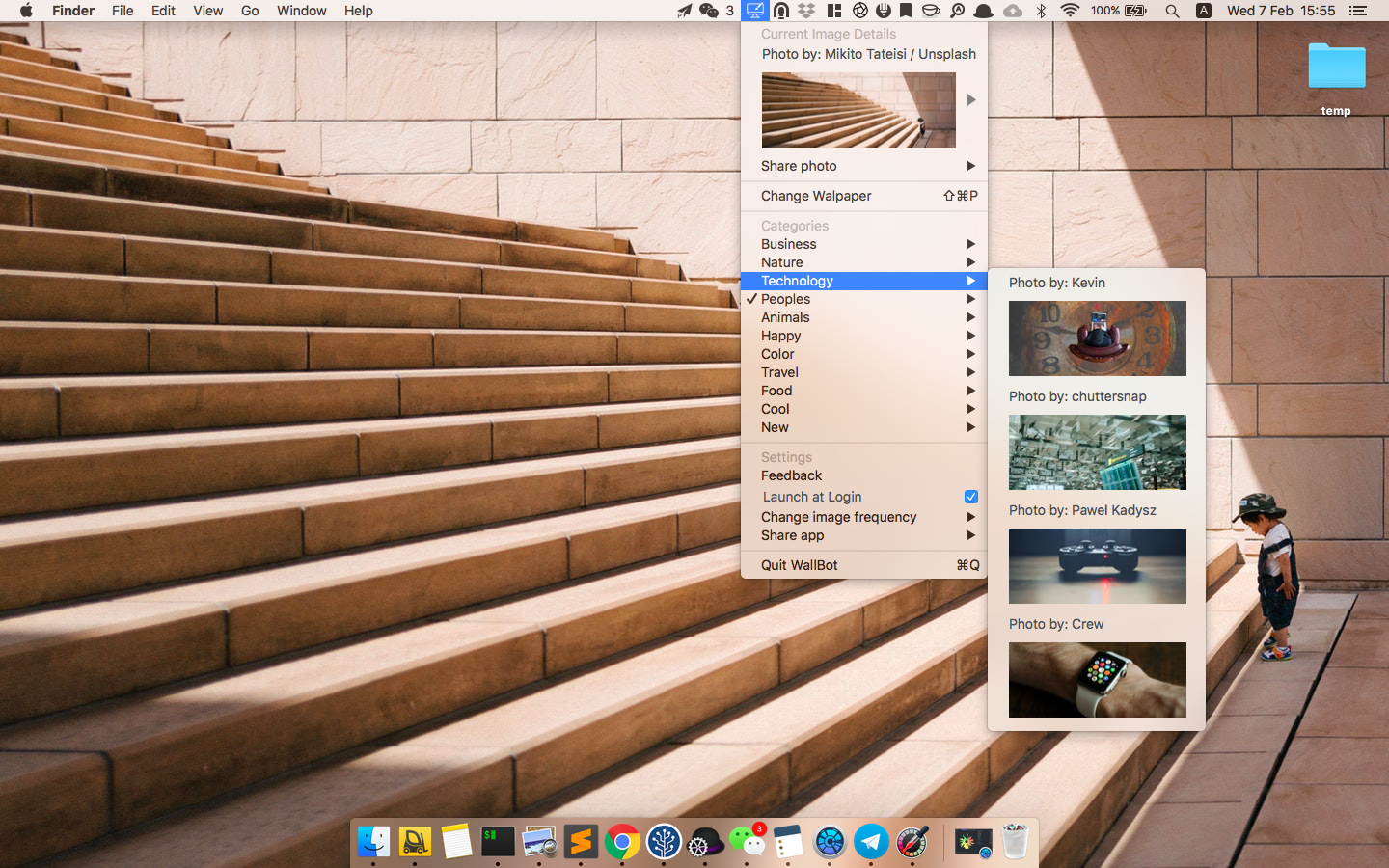Click arrow next to current image thumbnail
Screen dimensions: 1389x868
coord(971,100)
